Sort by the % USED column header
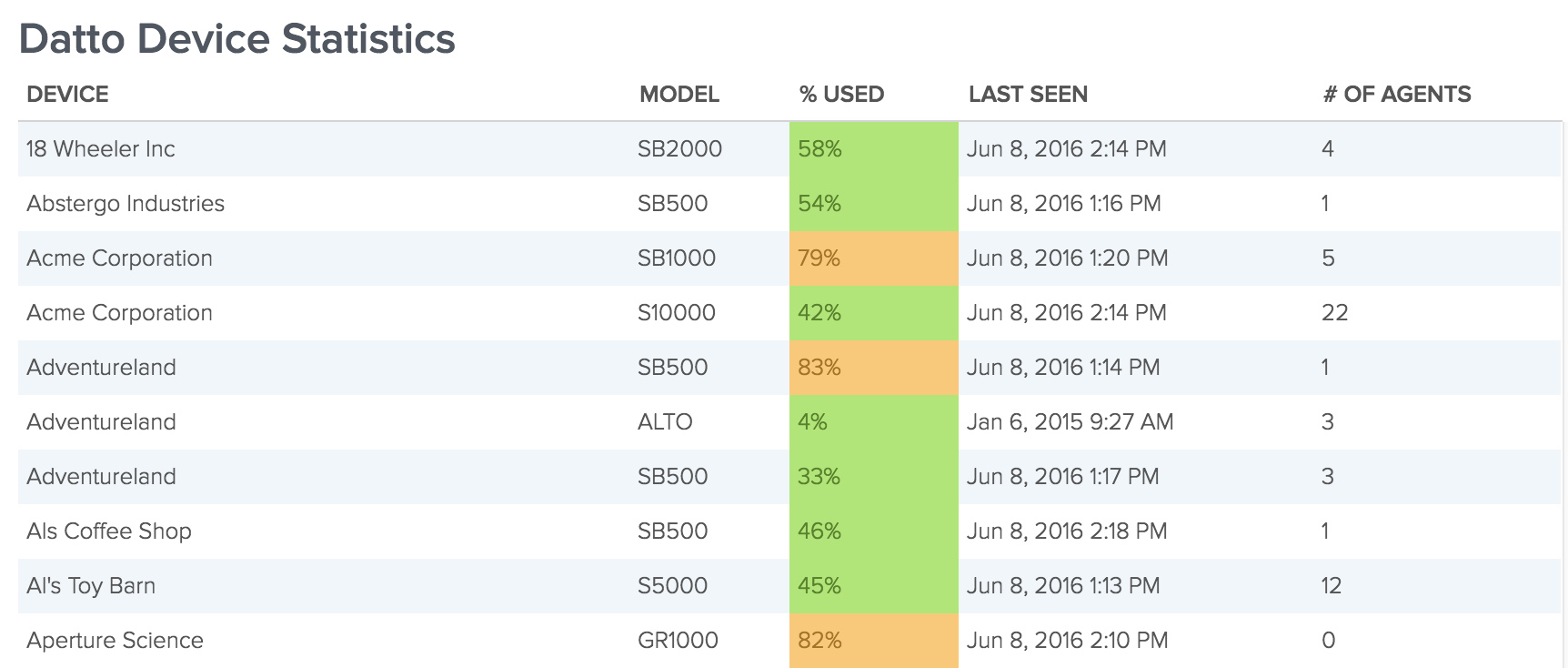This screenshot has height=668, width=1568. [x=841, y=95]
